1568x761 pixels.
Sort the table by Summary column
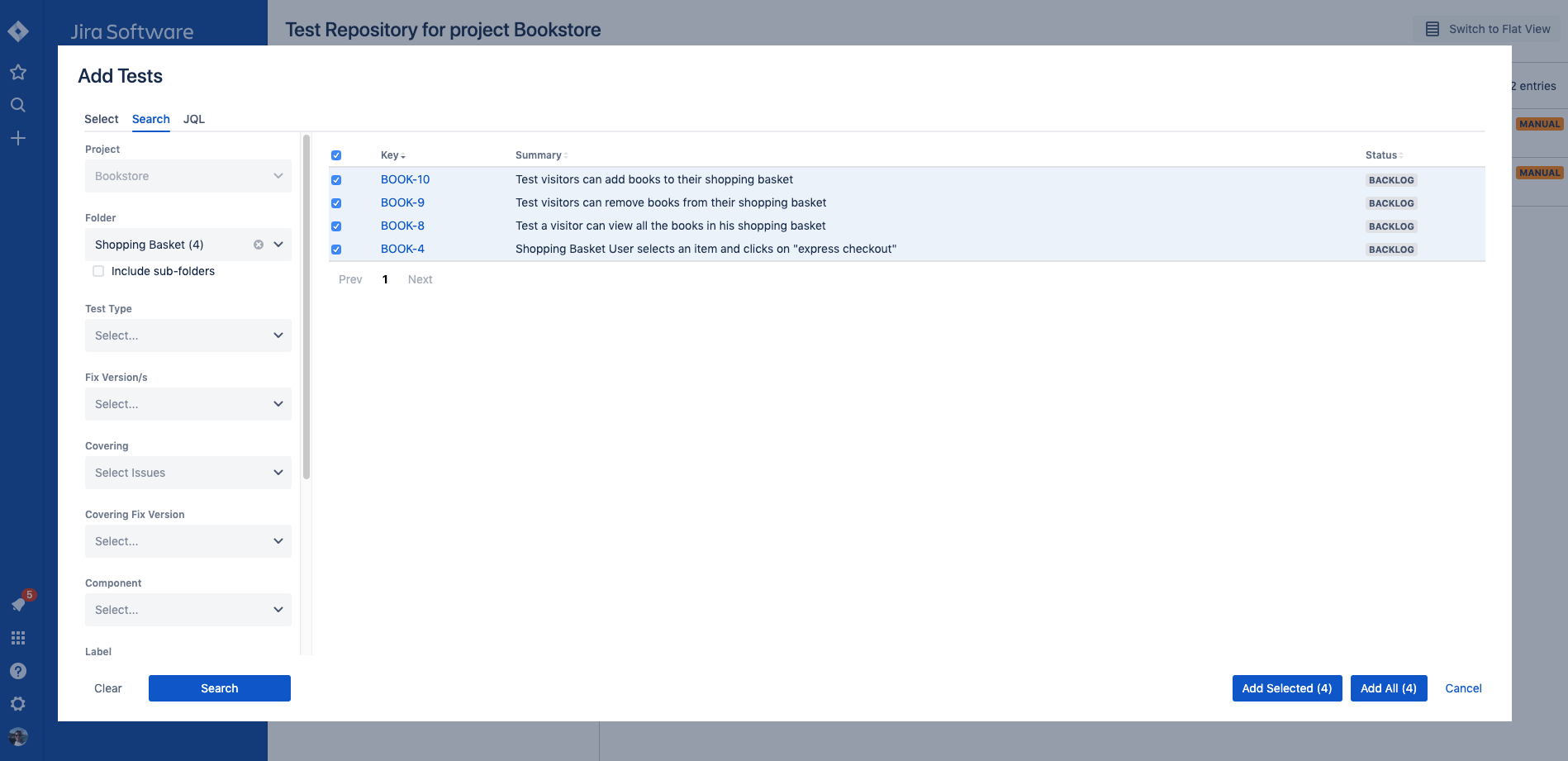[x=541, y=155]
